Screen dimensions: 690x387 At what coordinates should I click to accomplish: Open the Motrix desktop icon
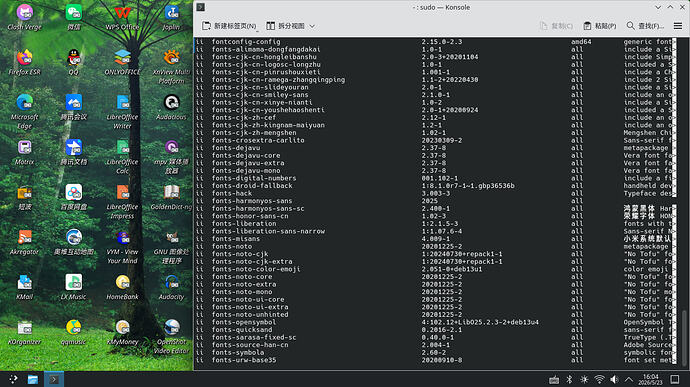[25, 147]
